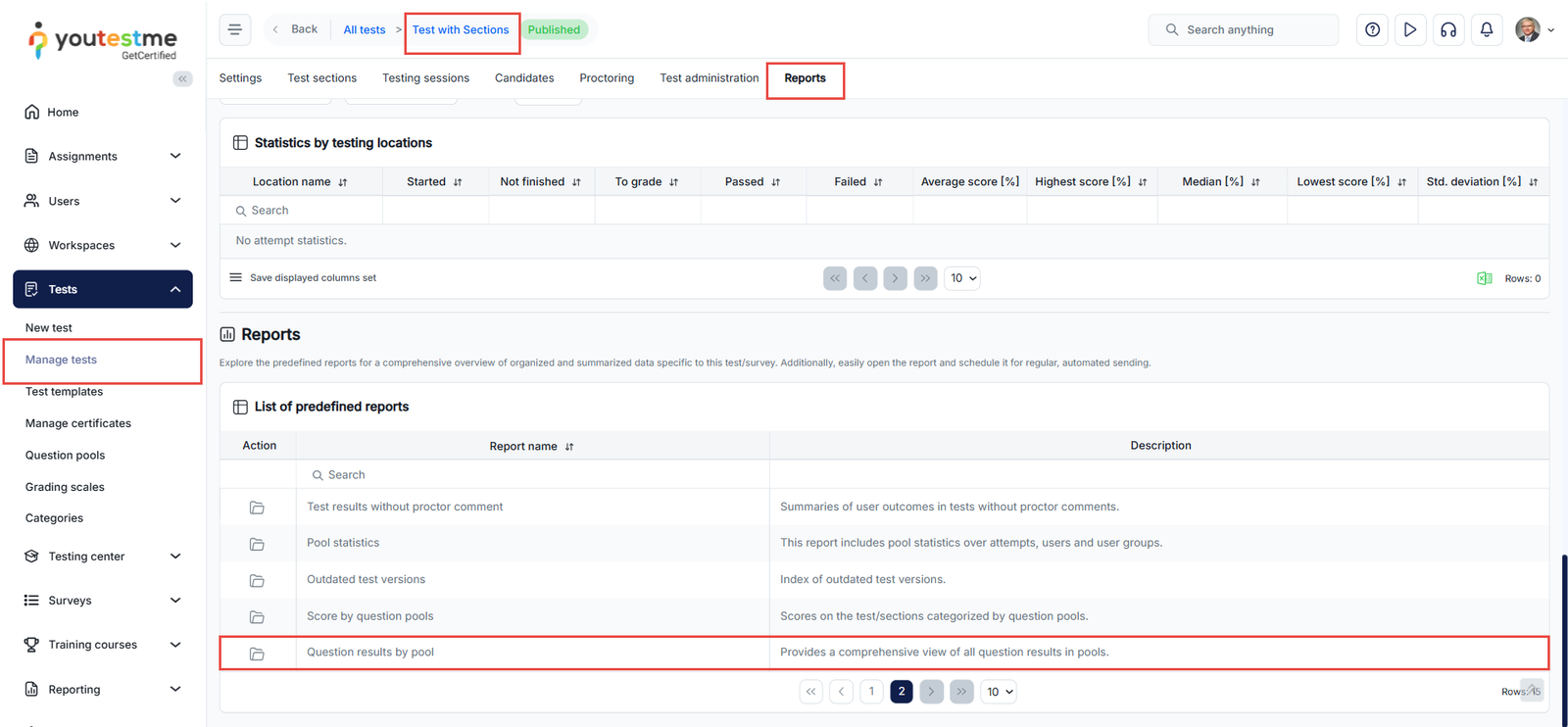Viewport: 1568px width, 727px height.
Task: Open rows-per-page dropdown in predefined reports
Action: point(999,692)
